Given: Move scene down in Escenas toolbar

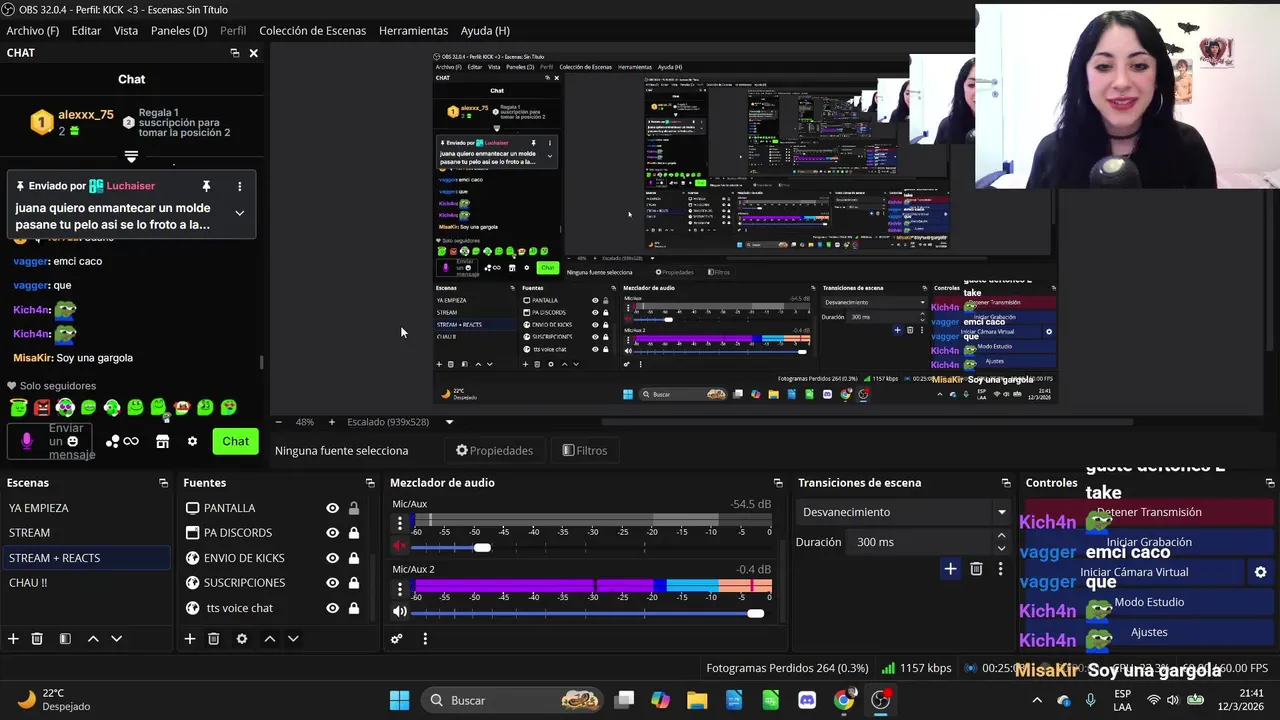Looking at the screenshot, I should pyautogui.click(x=116, y=638).
